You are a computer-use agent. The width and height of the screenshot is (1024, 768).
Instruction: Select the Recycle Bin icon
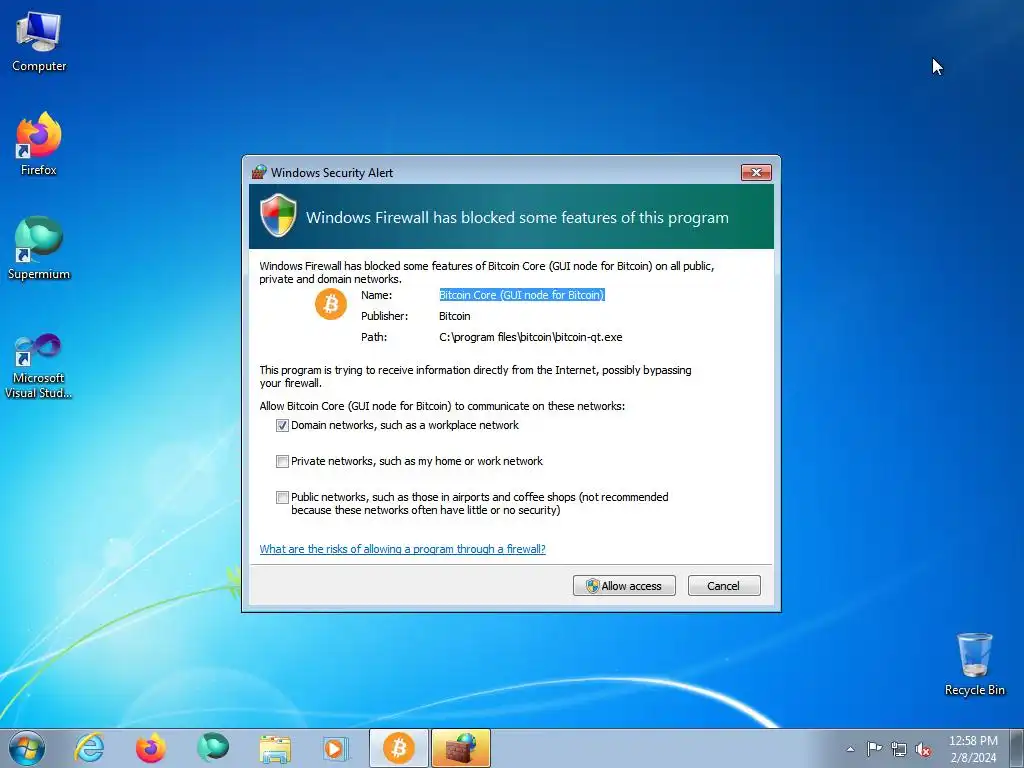tap(974, 664)
